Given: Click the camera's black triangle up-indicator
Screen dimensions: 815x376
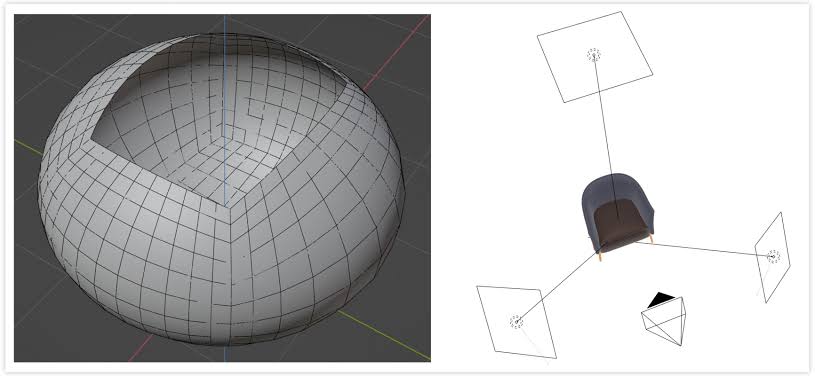Looking at the screenshot, I should (661, 299).
